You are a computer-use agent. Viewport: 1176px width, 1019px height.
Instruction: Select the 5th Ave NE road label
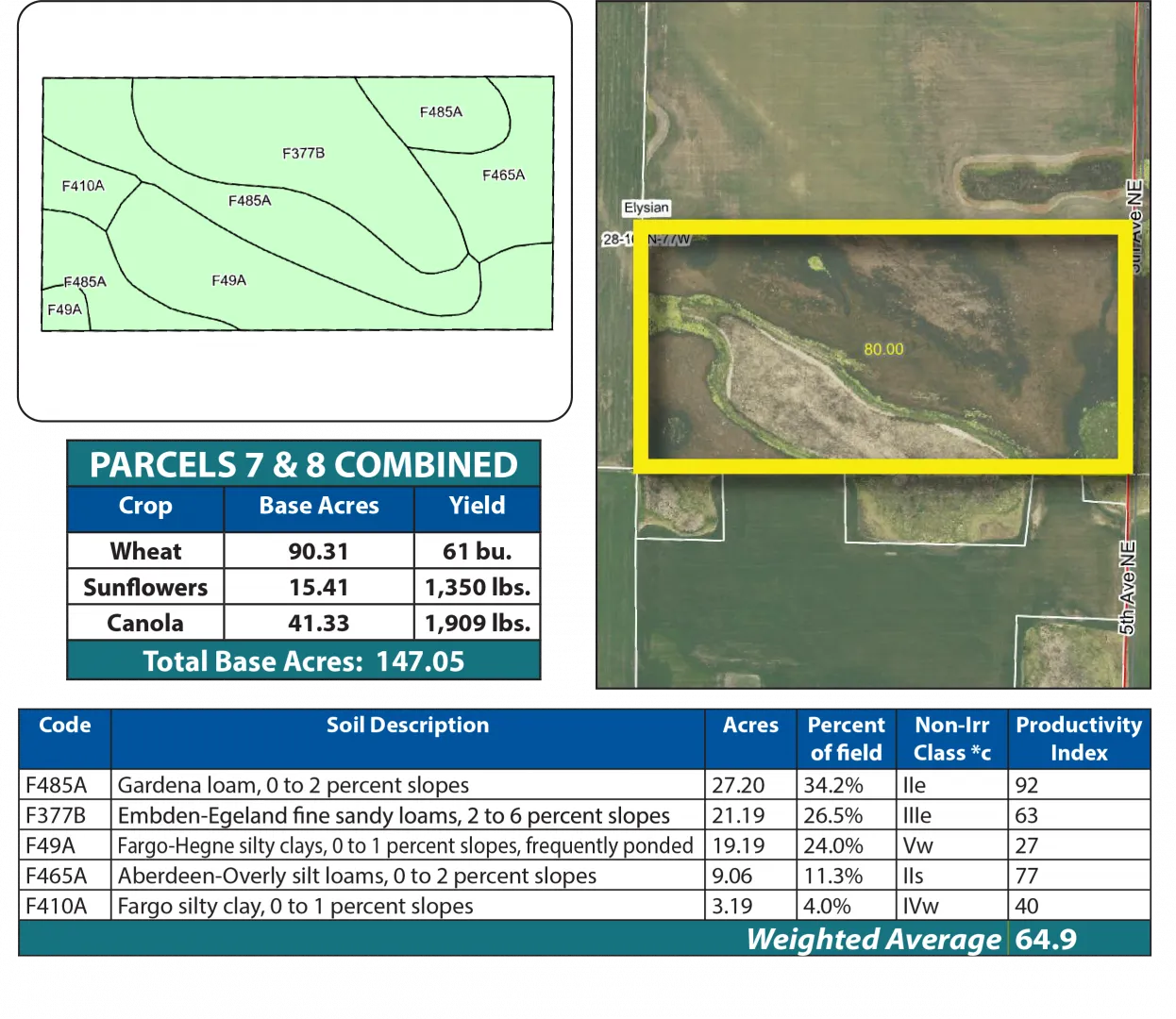1128,587
